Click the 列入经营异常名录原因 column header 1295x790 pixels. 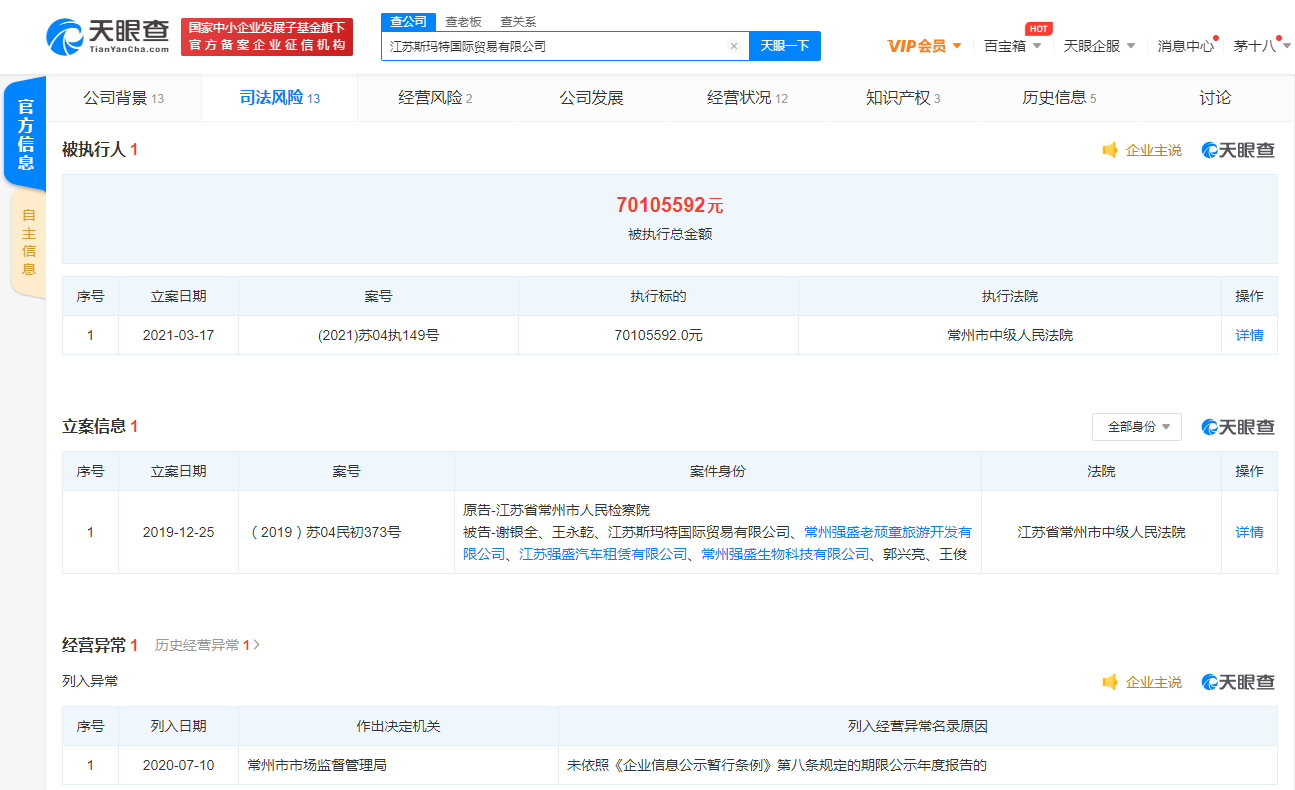point(917,727)
